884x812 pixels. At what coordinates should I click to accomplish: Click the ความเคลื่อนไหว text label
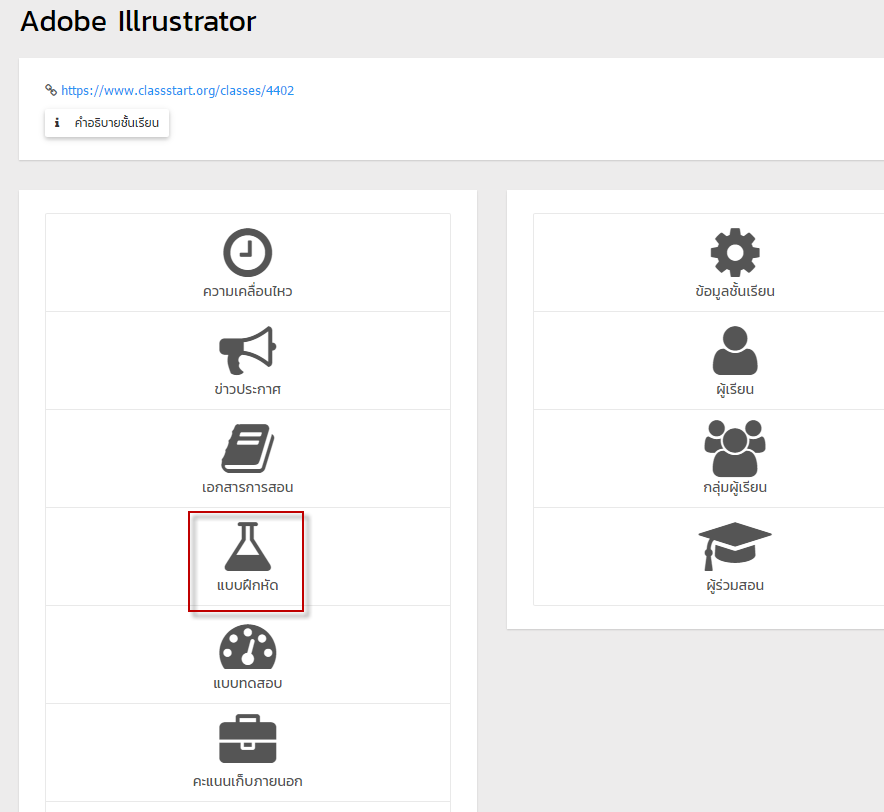tap(247, 291)
